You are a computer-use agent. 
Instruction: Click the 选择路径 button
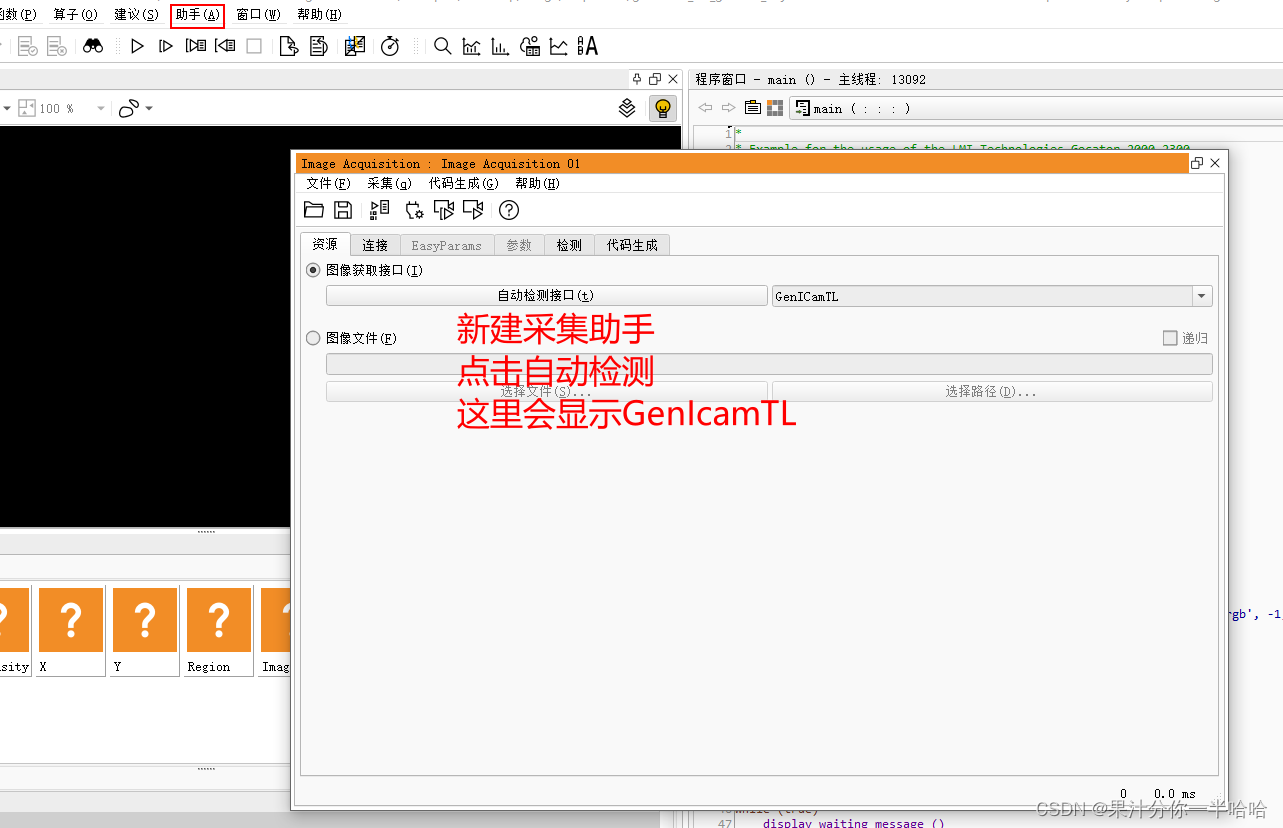(991, 391)
